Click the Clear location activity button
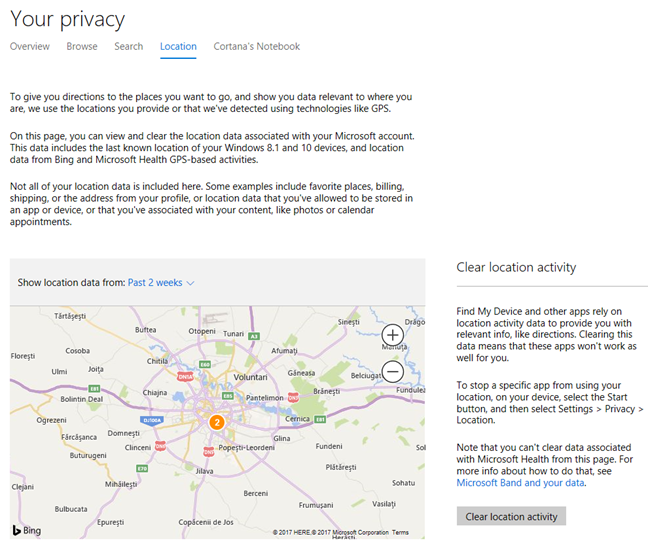 [x=511, y=516]
